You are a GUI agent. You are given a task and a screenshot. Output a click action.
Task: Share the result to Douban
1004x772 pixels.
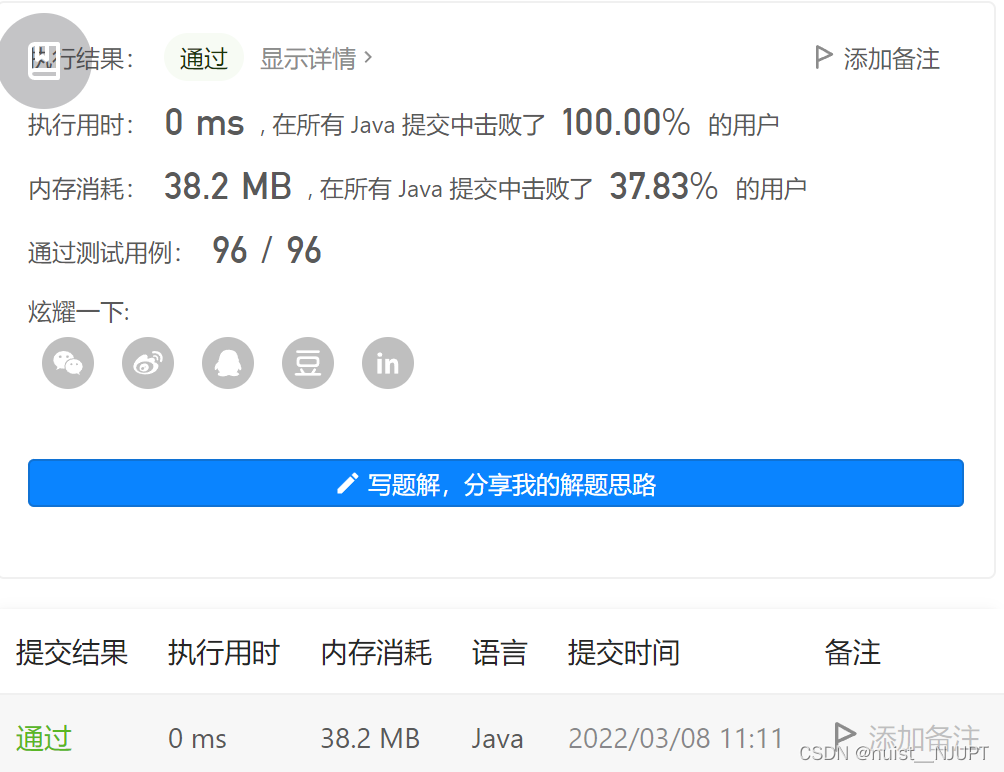click(307, 363)
